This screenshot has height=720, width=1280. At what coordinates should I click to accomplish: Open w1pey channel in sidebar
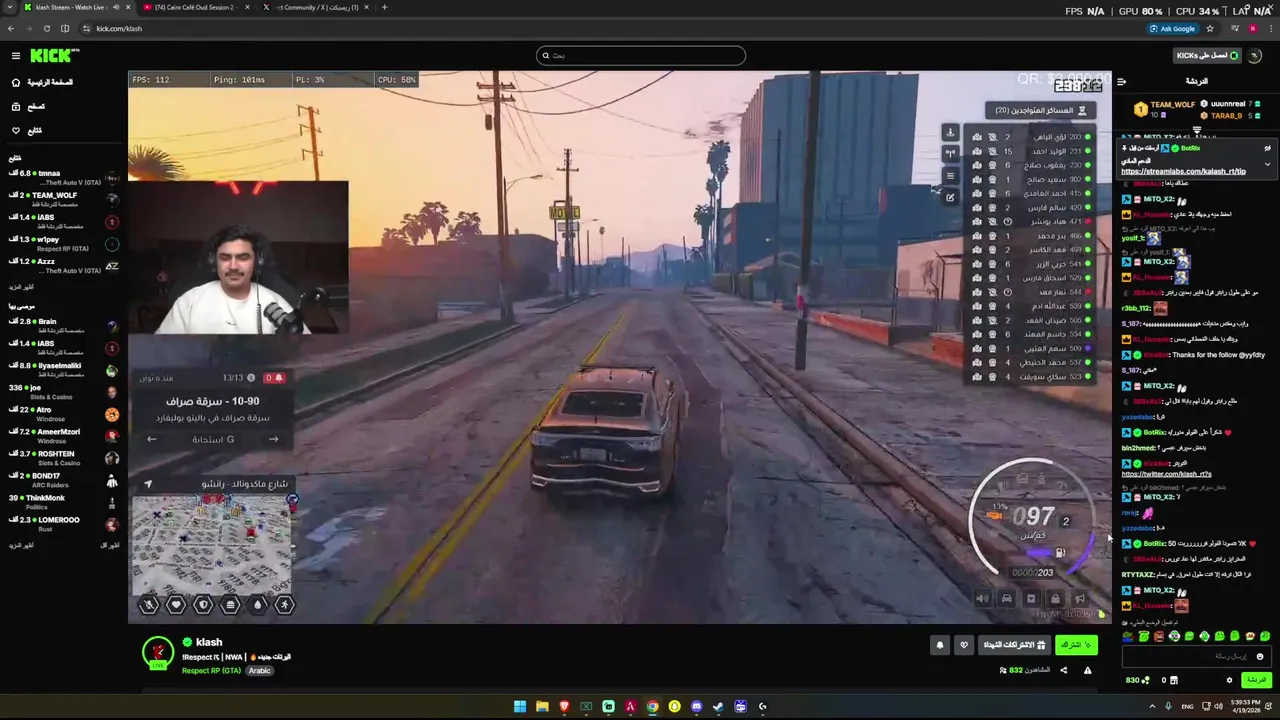62,244
